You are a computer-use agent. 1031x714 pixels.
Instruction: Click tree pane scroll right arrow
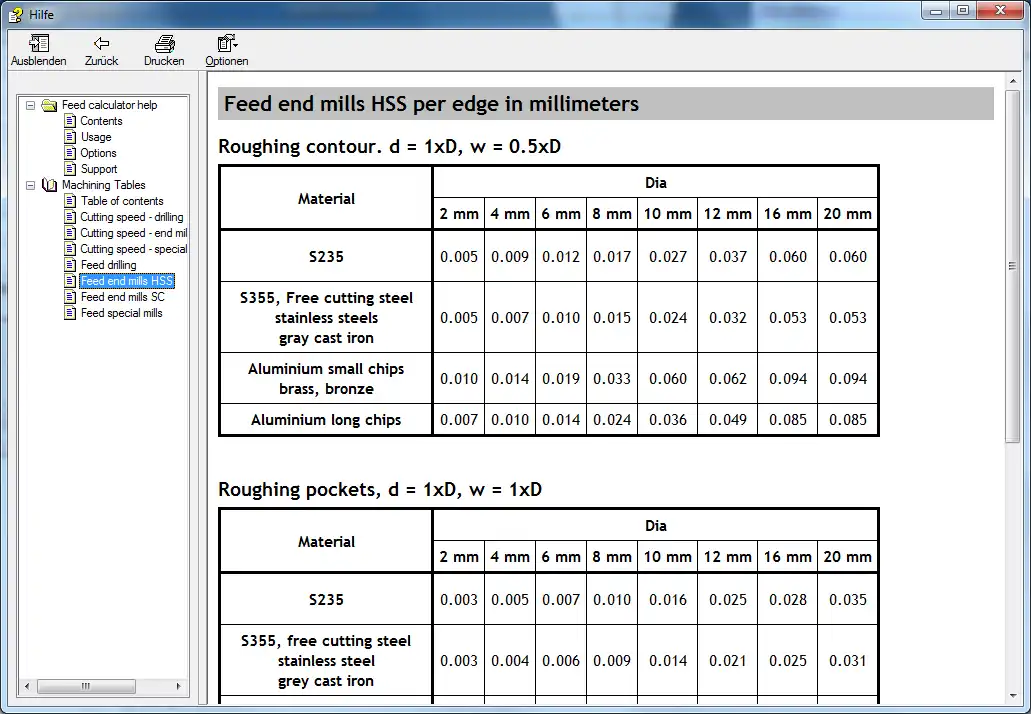178,686
